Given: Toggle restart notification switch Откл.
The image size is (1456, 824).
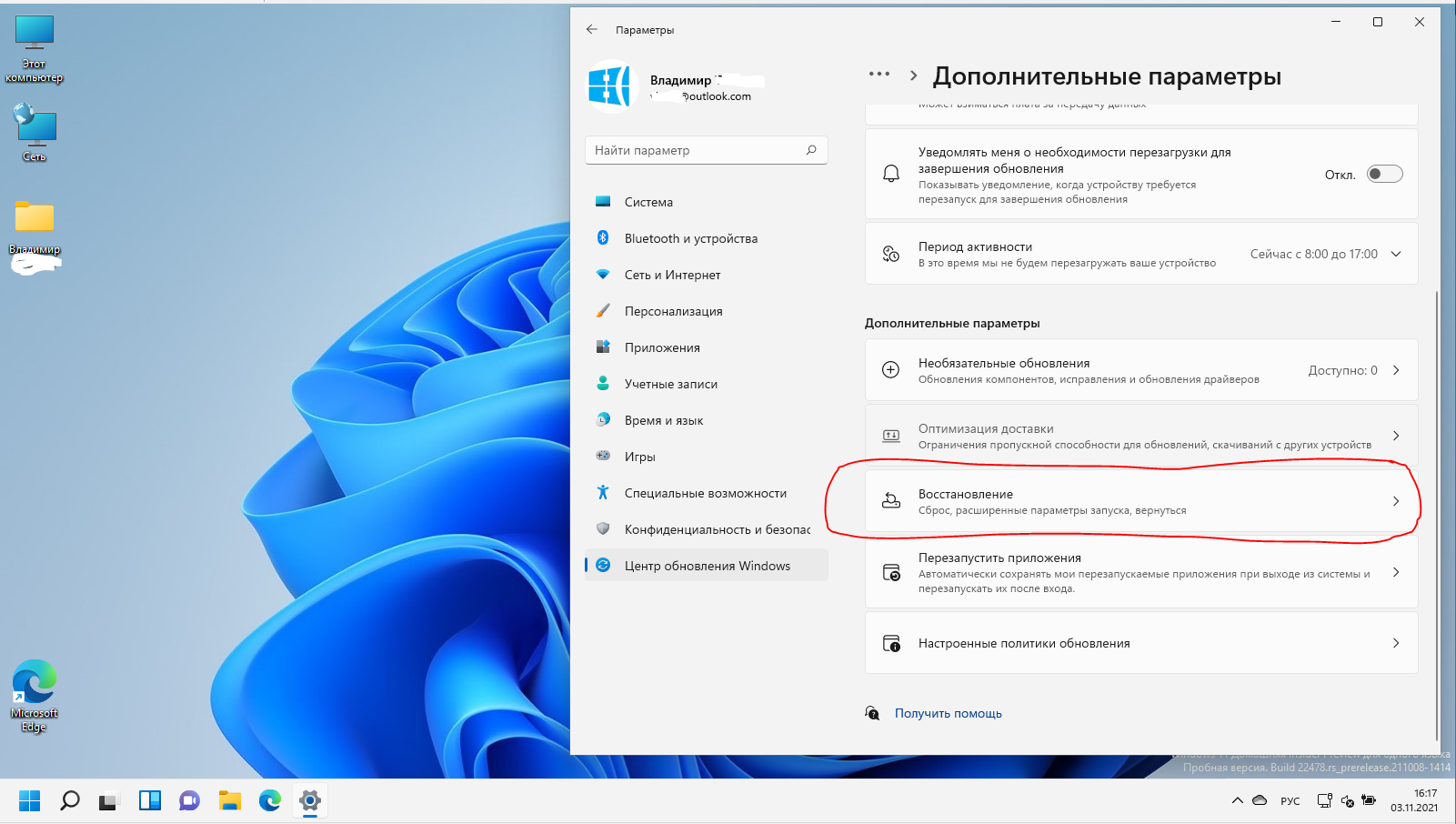Looking at the screenshot, I should click(x=1385, y=174).
